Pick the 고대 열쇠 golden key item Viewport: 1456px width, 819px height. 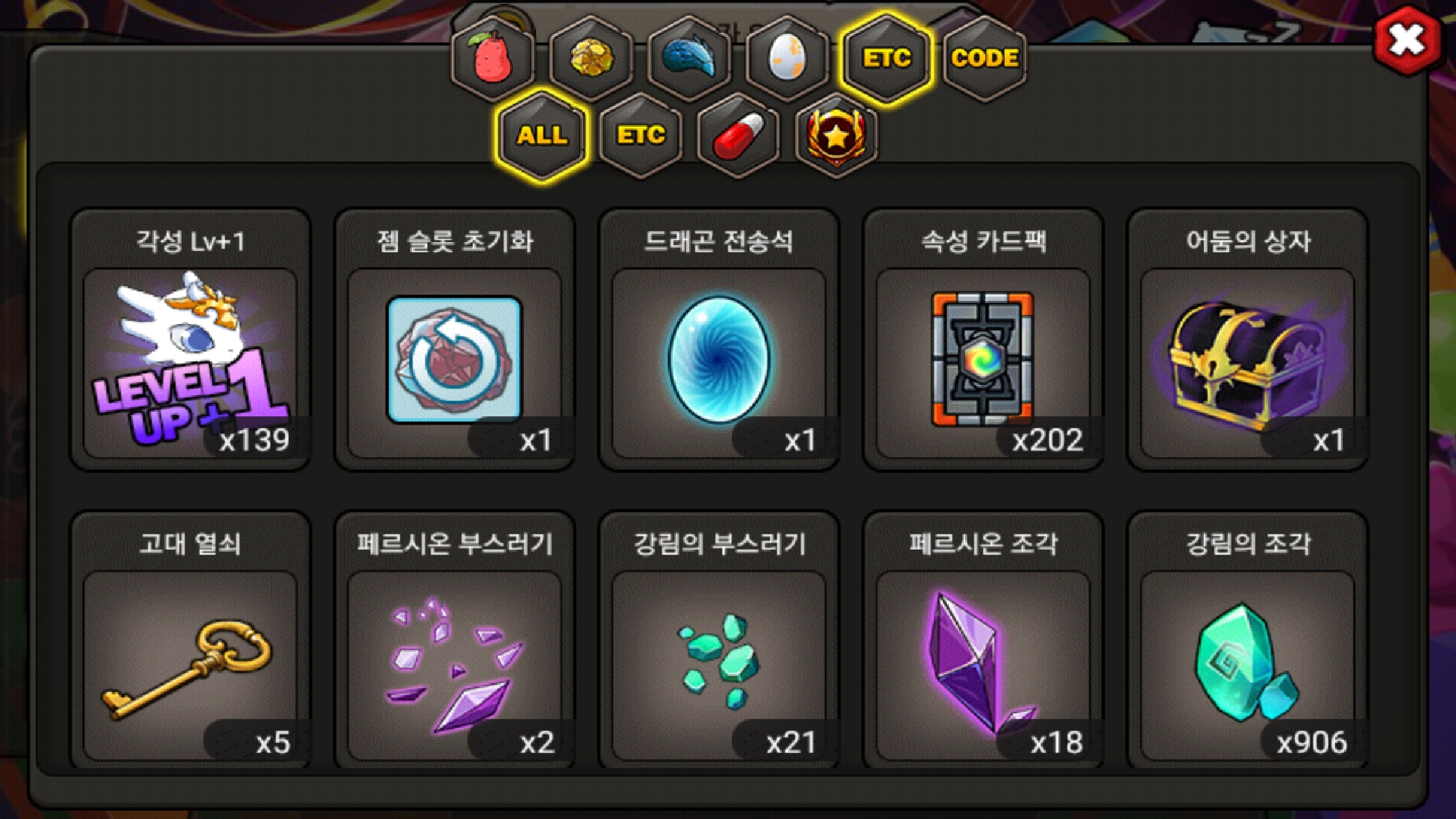(x=190, y=642)
